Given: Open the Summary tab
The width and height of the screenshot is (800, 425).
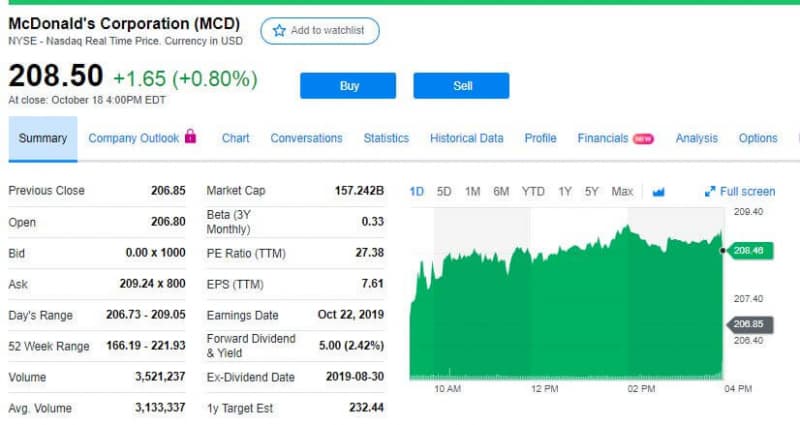Looking at the screenshot, I should pyautogui.click(x=43, y=139).
